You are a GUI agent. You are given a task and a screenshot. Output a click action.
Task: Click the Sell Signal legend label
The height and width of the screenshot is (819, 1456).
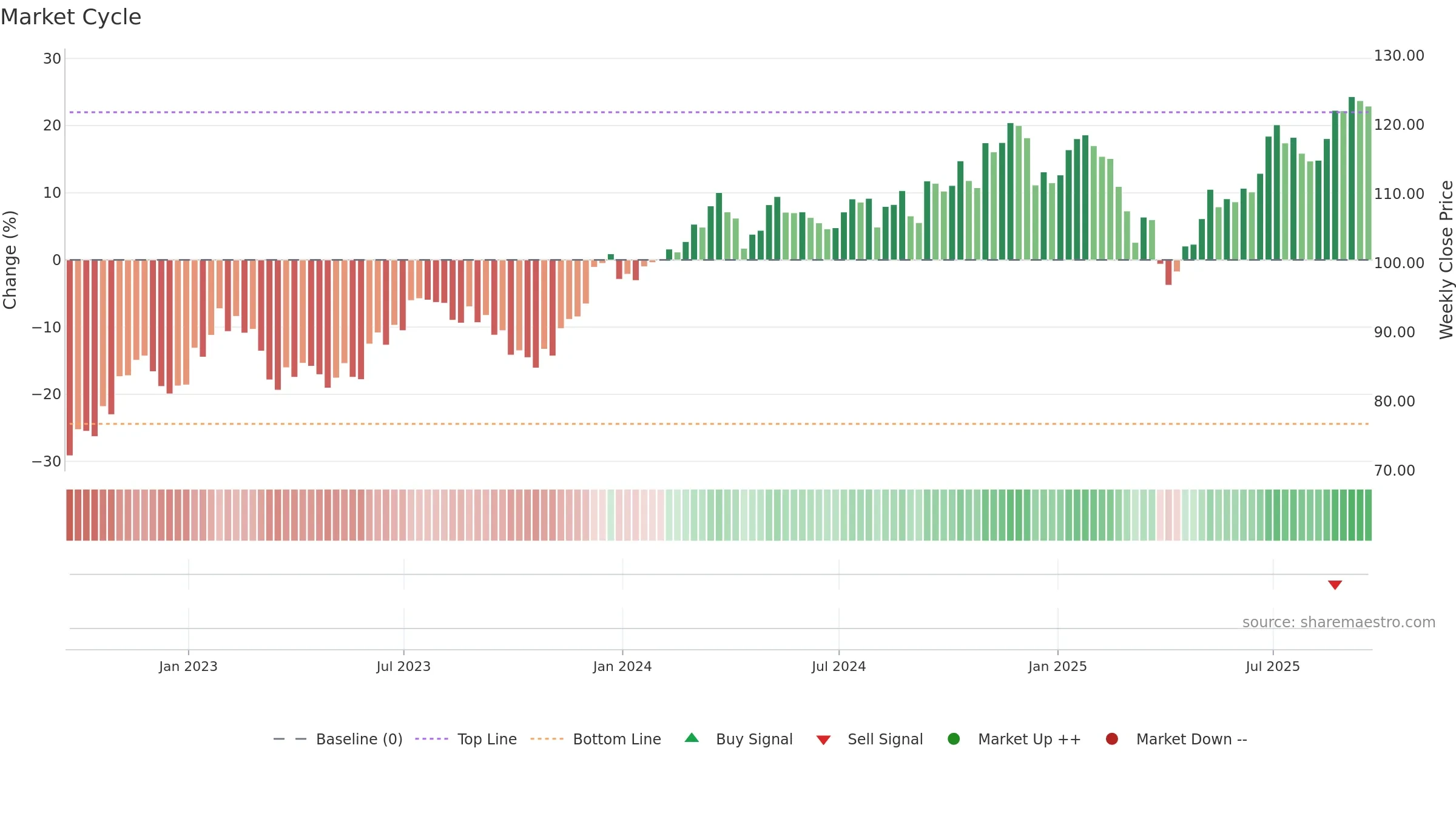(885, 739)
